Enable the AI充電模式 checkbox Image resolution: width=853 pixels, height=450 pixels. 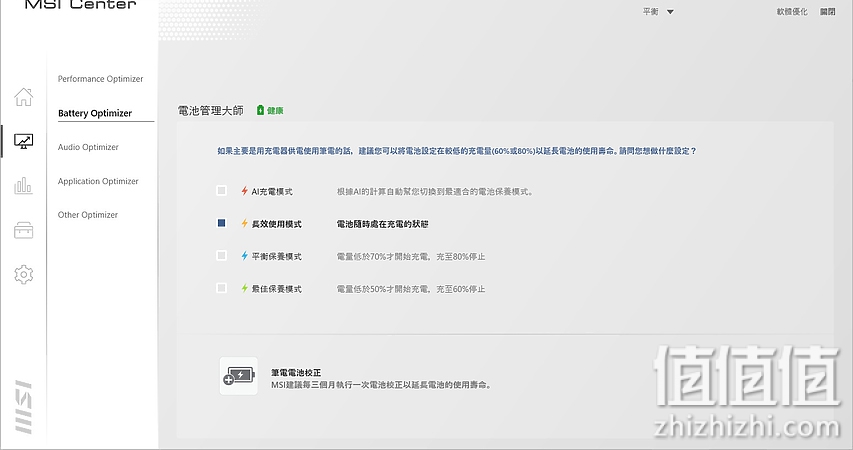(x=221, y=190)
